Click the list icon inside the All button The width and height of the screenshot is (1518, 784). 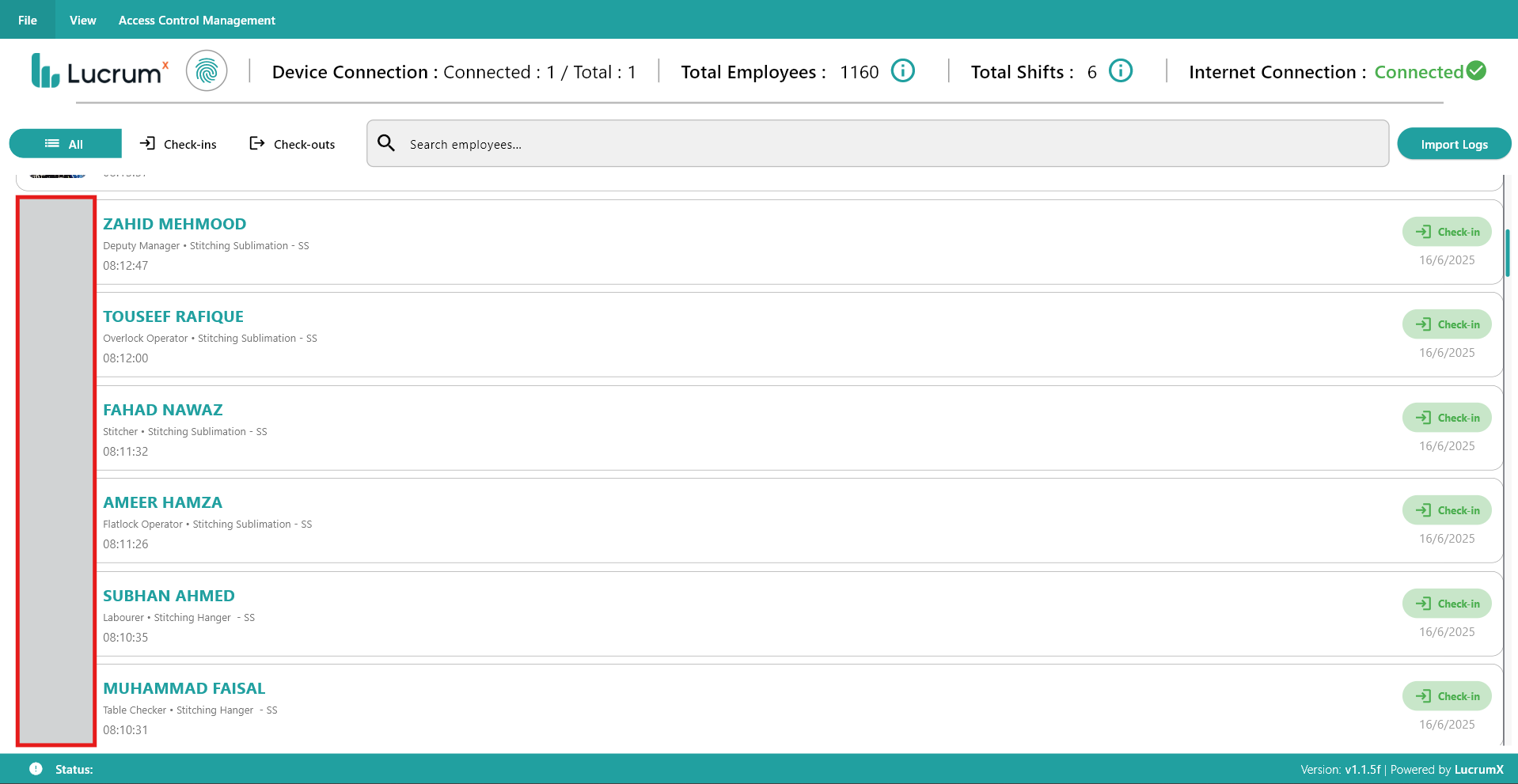click(51, 143)
